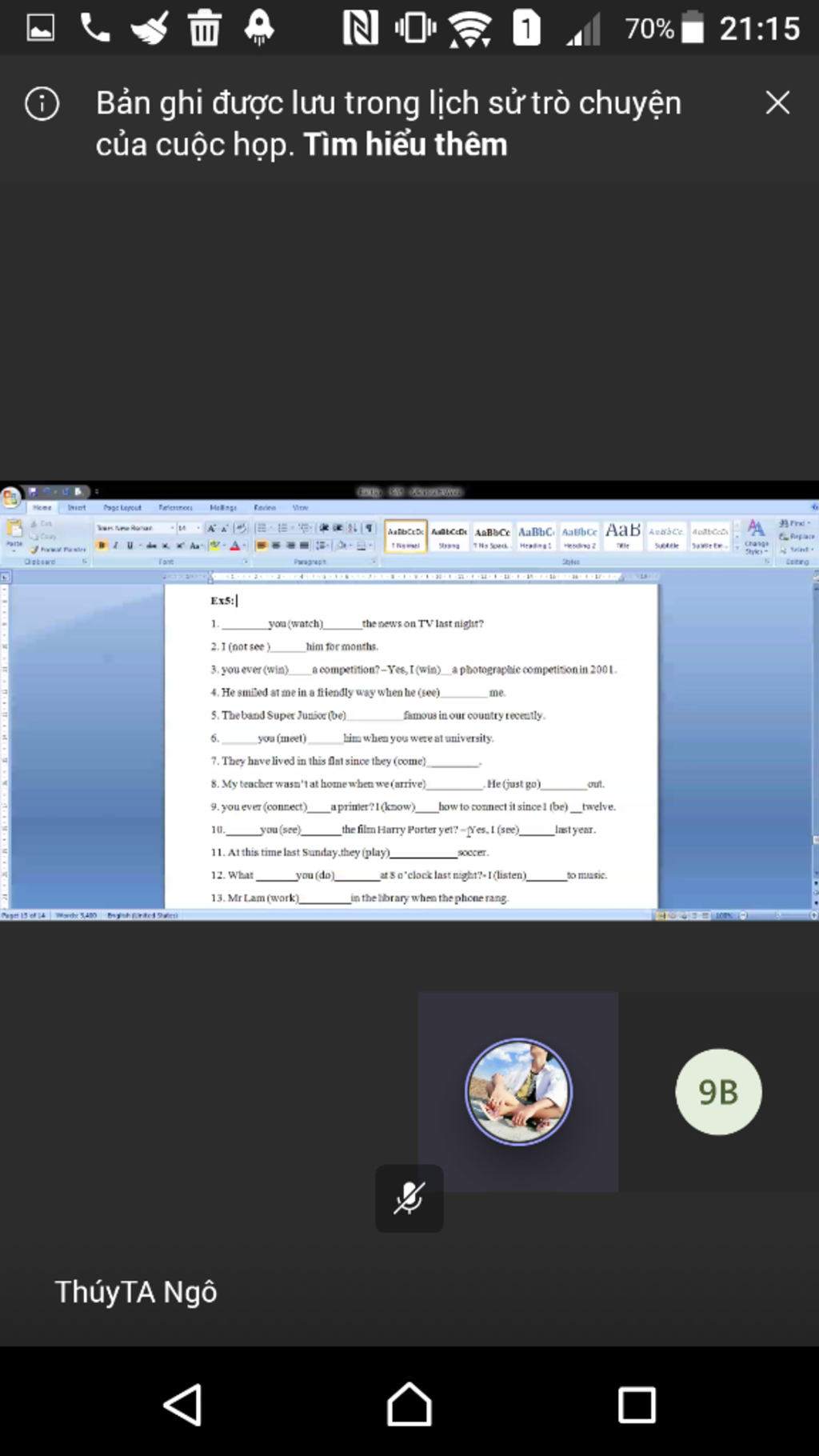Apply the Heading 2 style

coord(579,536)
